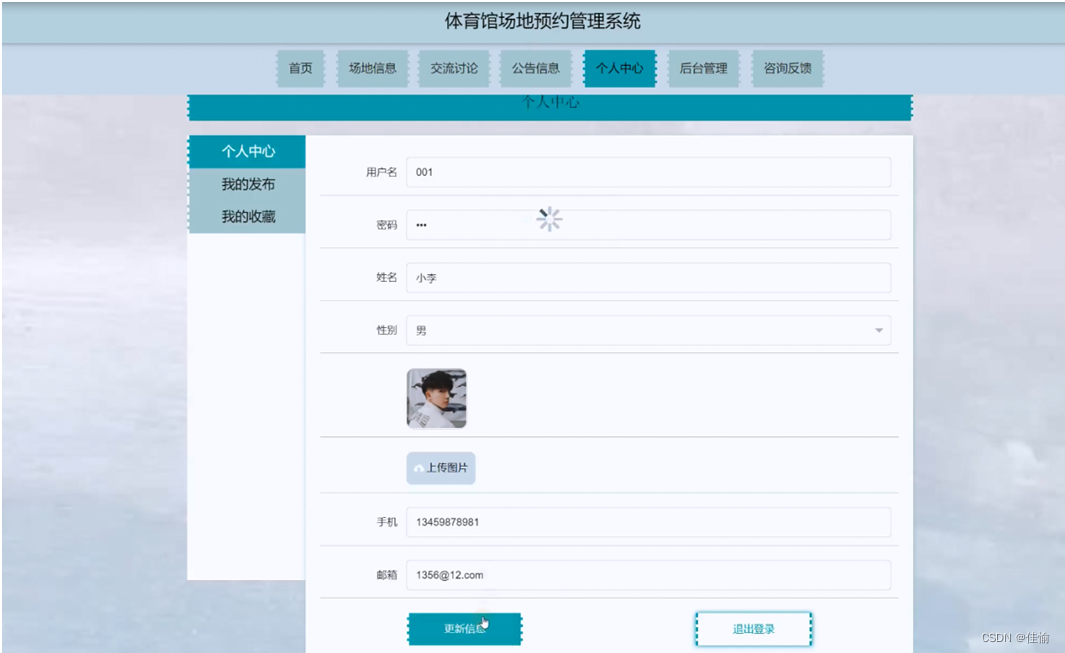1065x653 pixels.
Task: Click the 退出登录 button
Action: click(753, 629)
